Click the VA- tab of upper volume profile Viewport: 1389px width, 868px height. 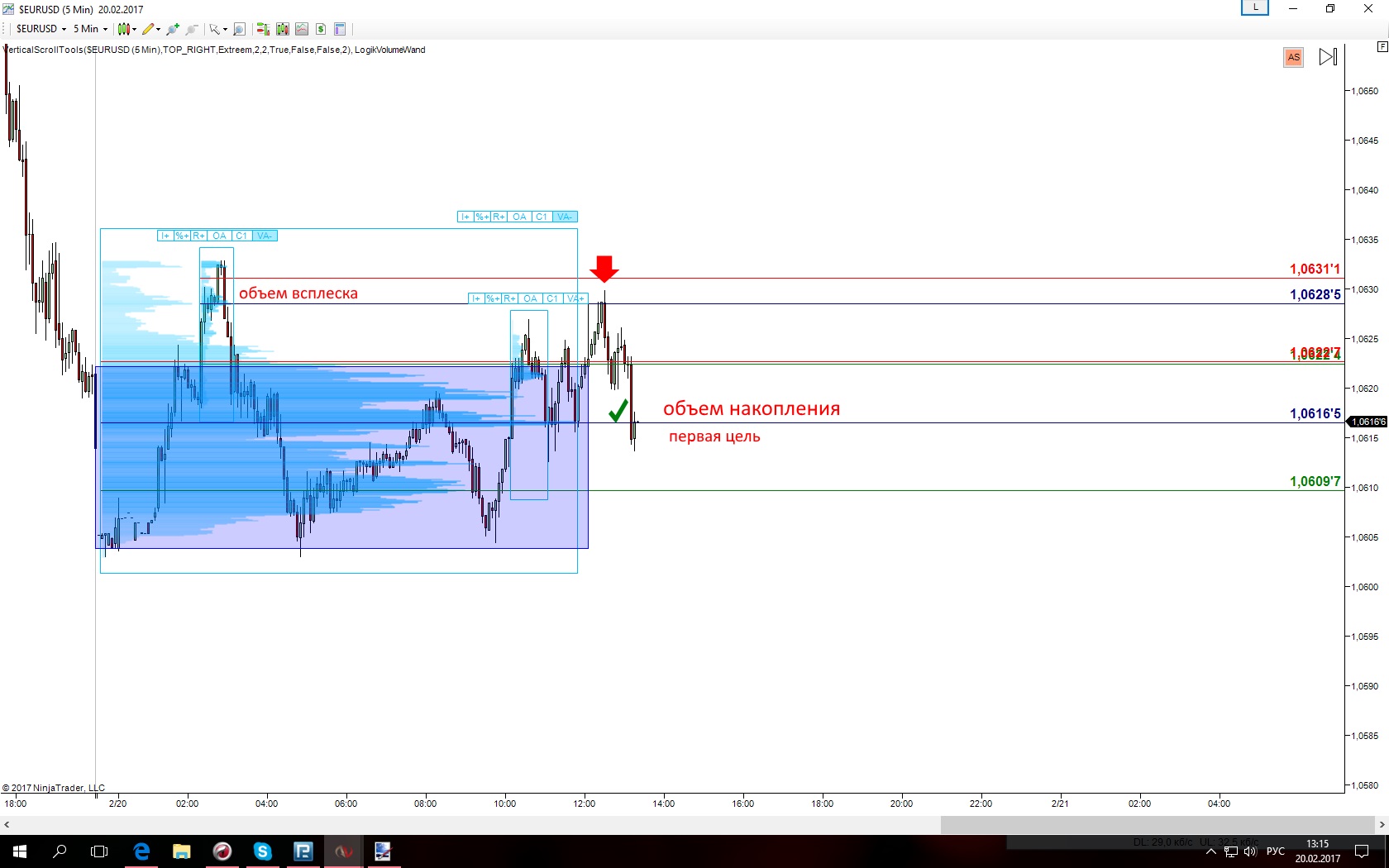565,217
